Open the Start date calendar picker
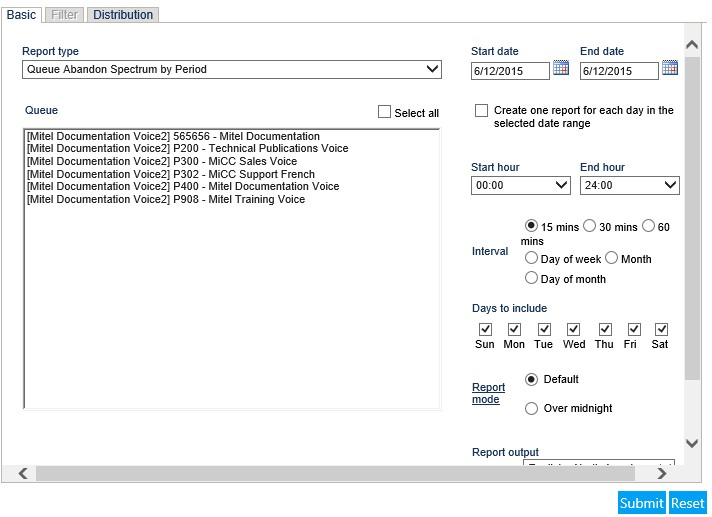 [x=561, y=68]
